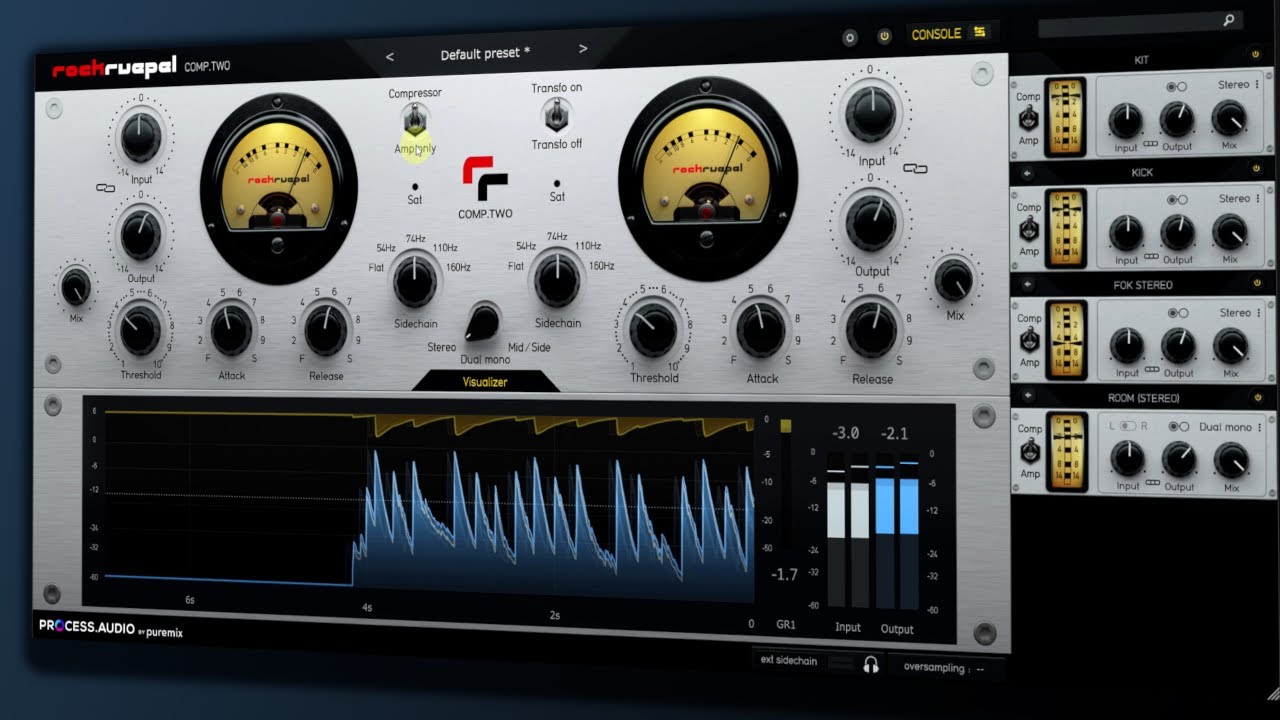This screenshot has height=720, width=1280.
Task: Click the left channel Input knob
Action: point(141,138)
